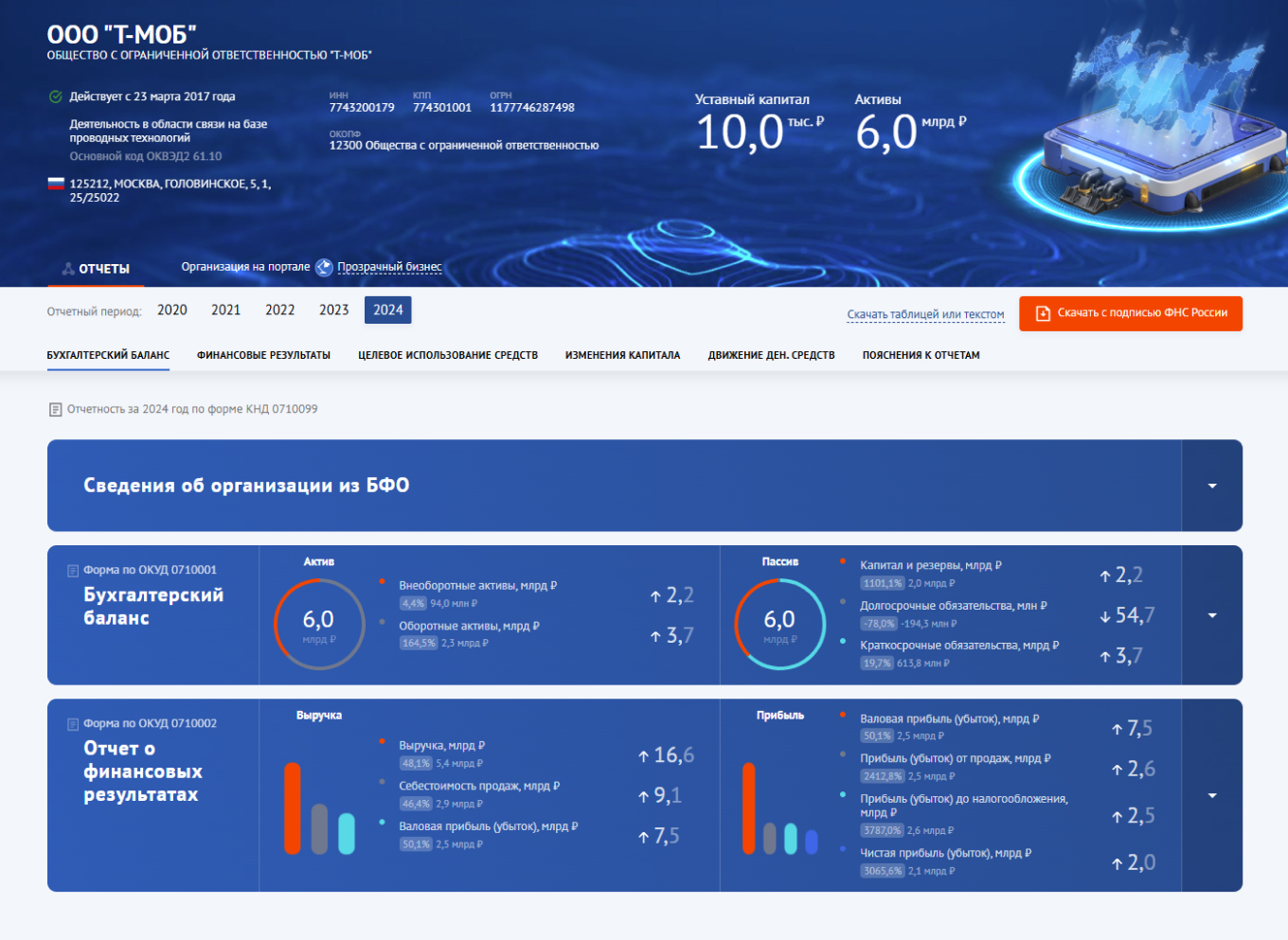Click the Капитал и резервы row label

tap(931, 566)
